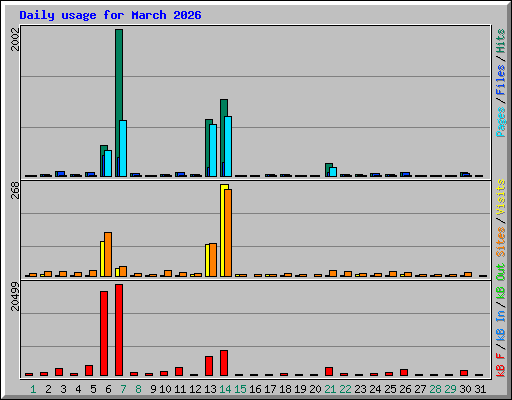The width and height of the screenshot is (512, 400).
Task: Click the orange 'Sites' legend label
Action: pos(501,242)
